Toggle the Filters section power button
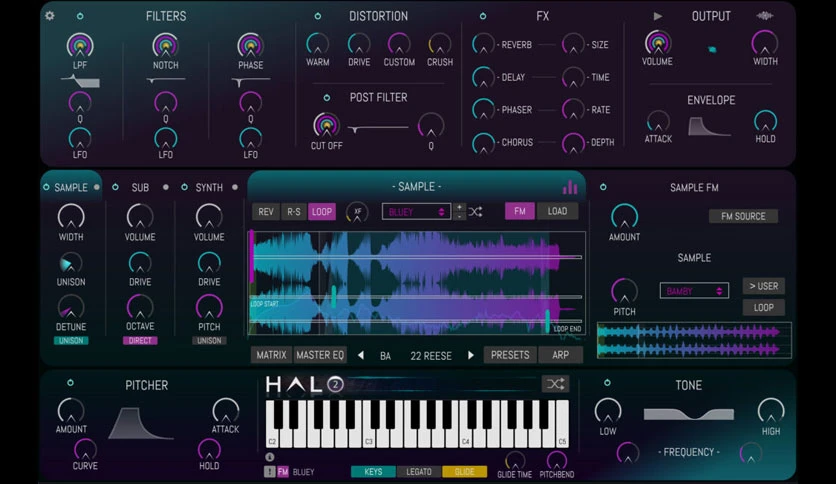Screen dimensions: 836x484 point(80,17)
